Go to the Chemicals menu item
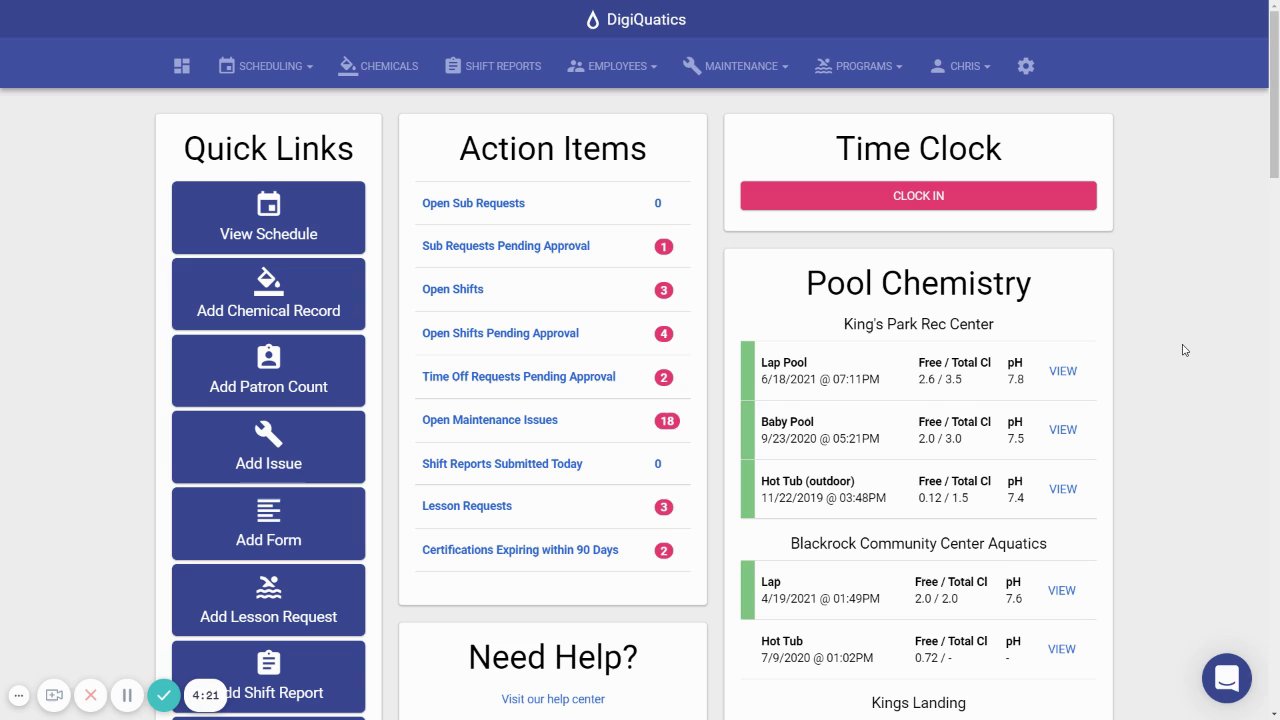 pyautogui.click(x=378, y=66)
